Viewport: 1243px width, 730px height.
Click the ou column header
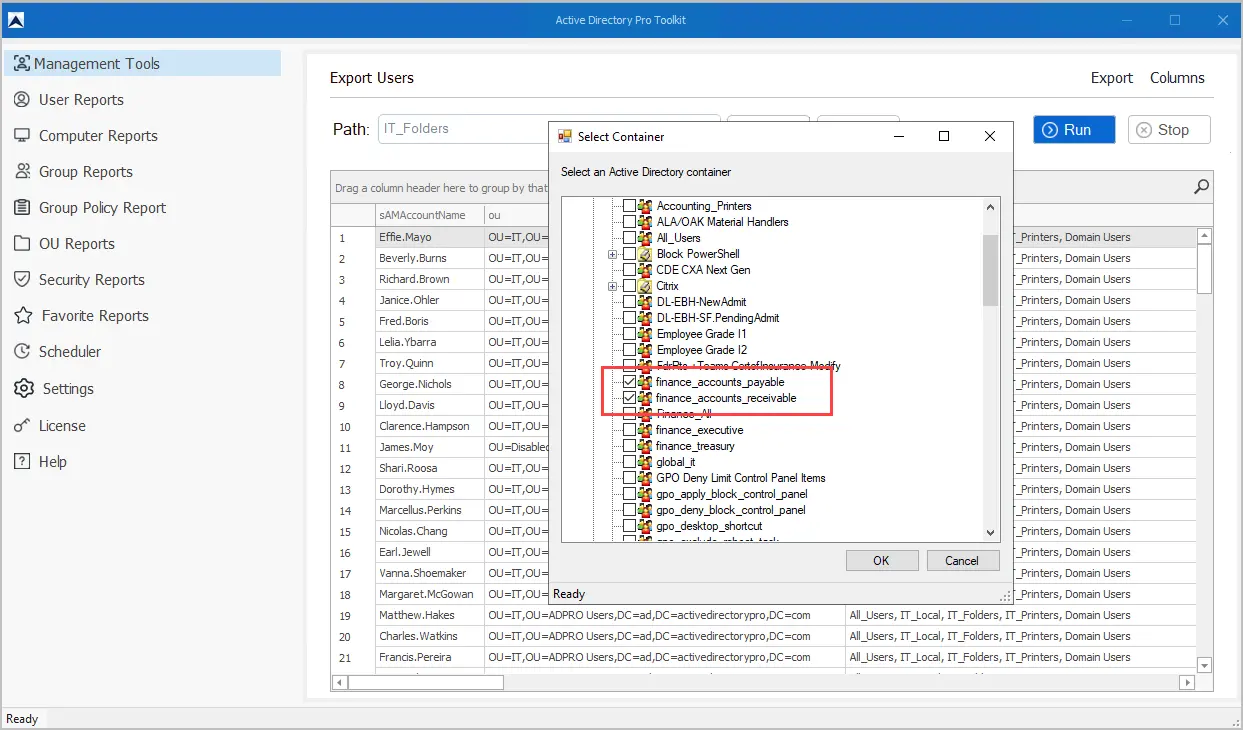pyautogui.click(x=516, y=215)
